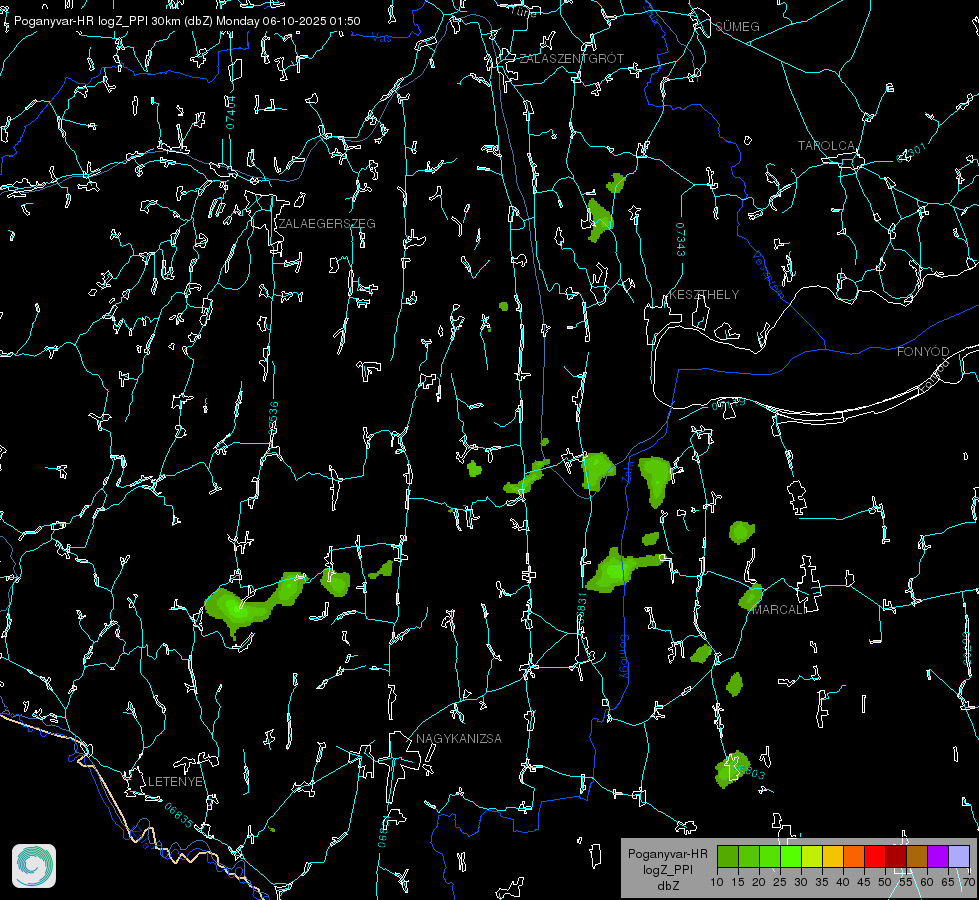
Task: Select the 50-55 dBZ dark red swatch
Action: click(x=896, y=856)
